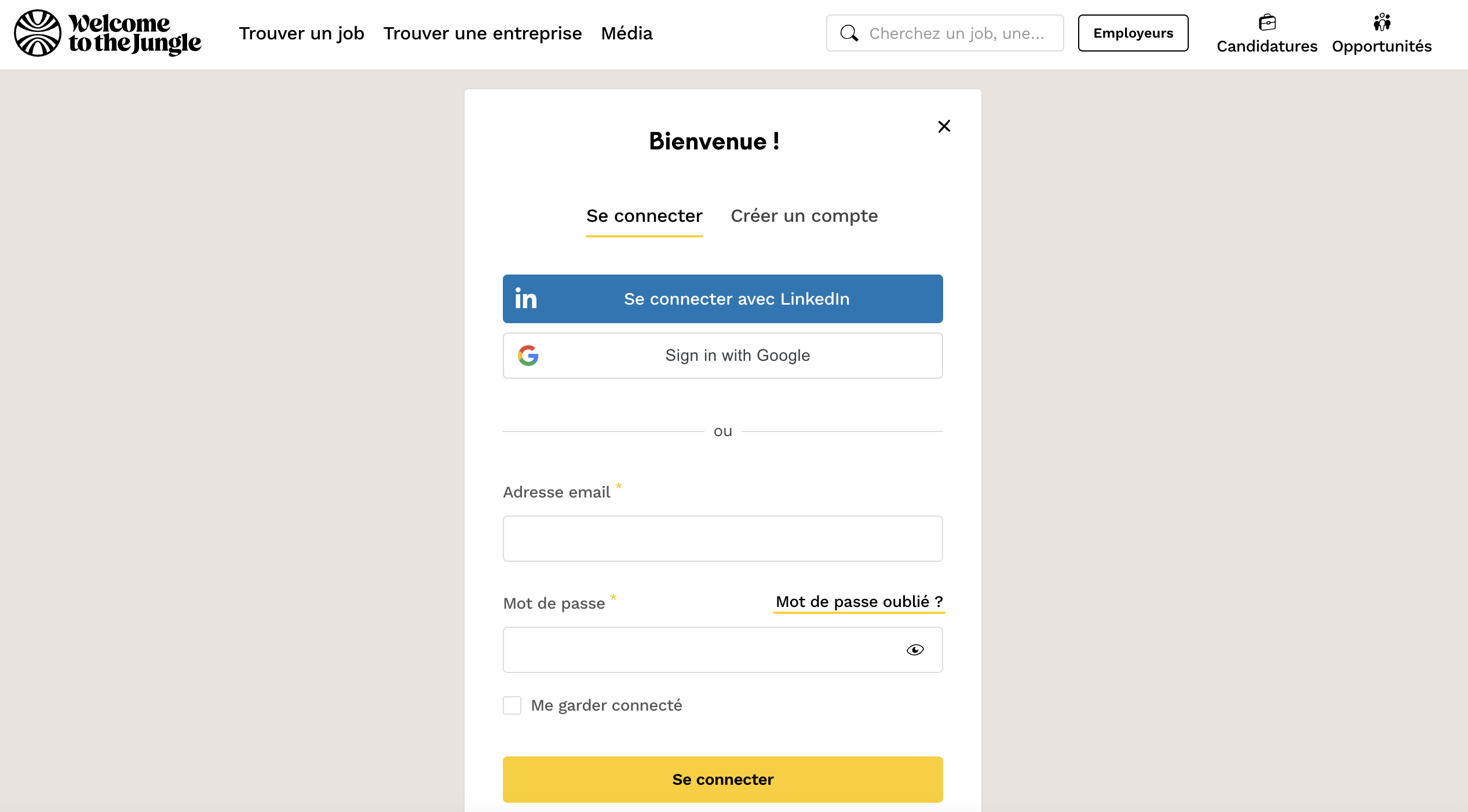Click the Employeurs button

pyautogui.click(x=1133, y=33)
